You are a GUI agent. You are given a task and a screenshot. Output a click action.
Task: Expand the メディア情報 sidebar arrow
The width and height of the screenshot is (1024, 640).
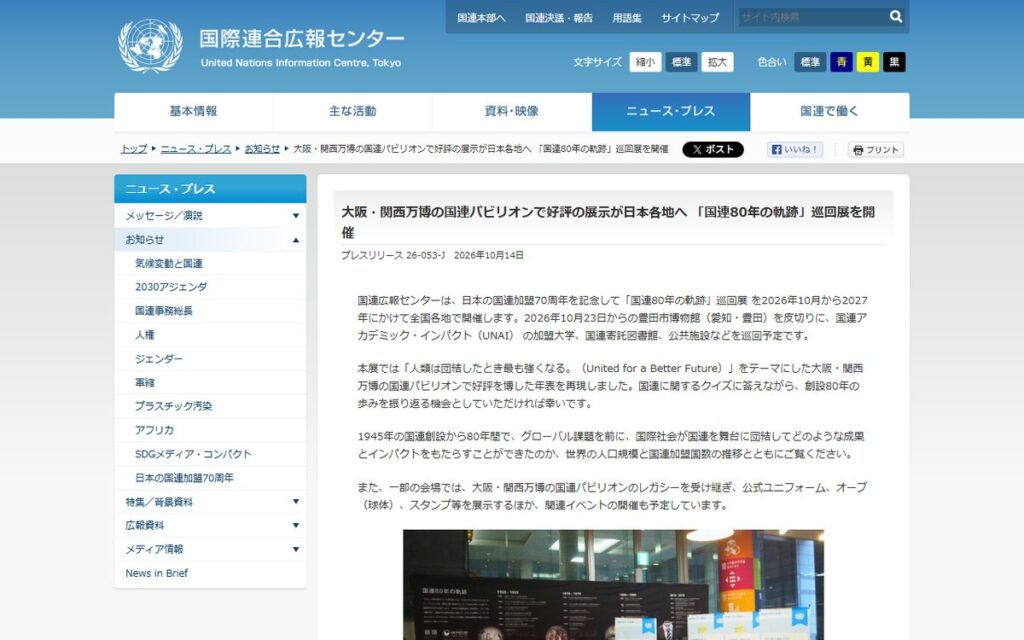click(x=296, y=549)
